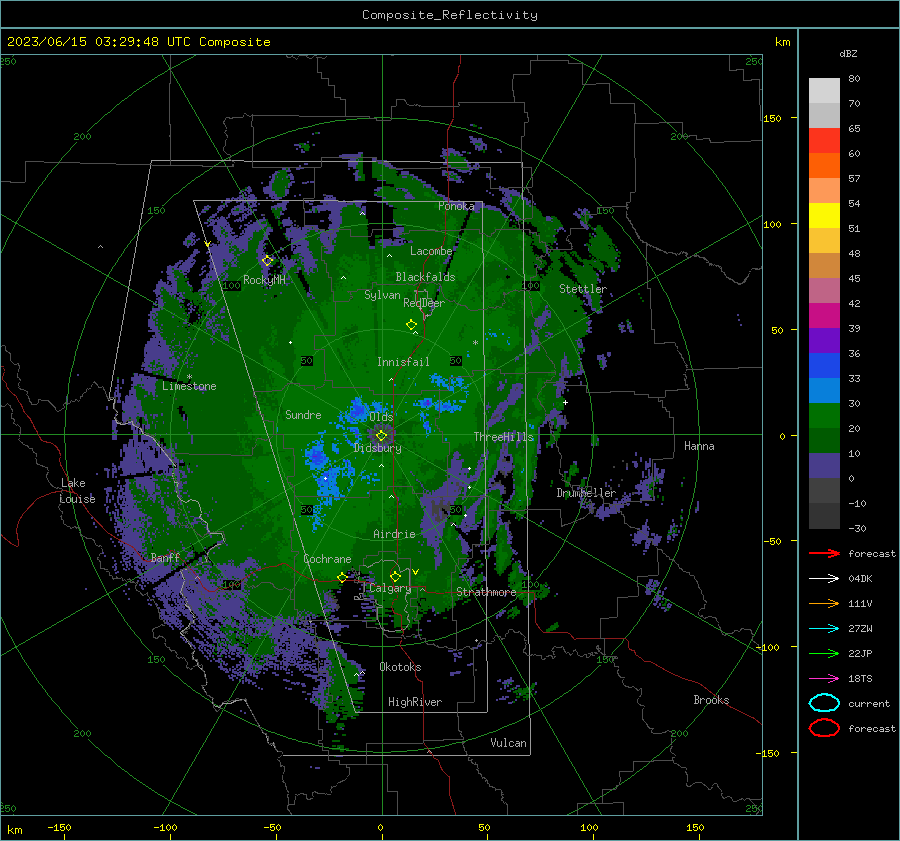Click the cyan 27ZW arrow icon

pos(824,629)
